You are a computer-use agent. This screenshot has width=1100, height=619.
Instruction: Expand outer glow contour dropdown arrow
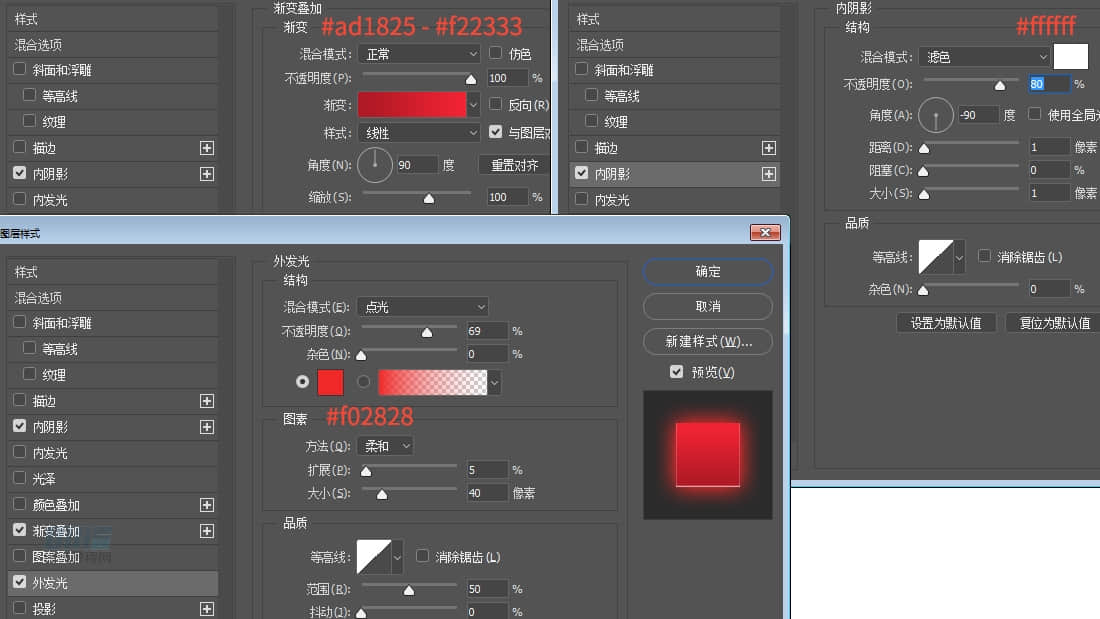coord(397,557)
